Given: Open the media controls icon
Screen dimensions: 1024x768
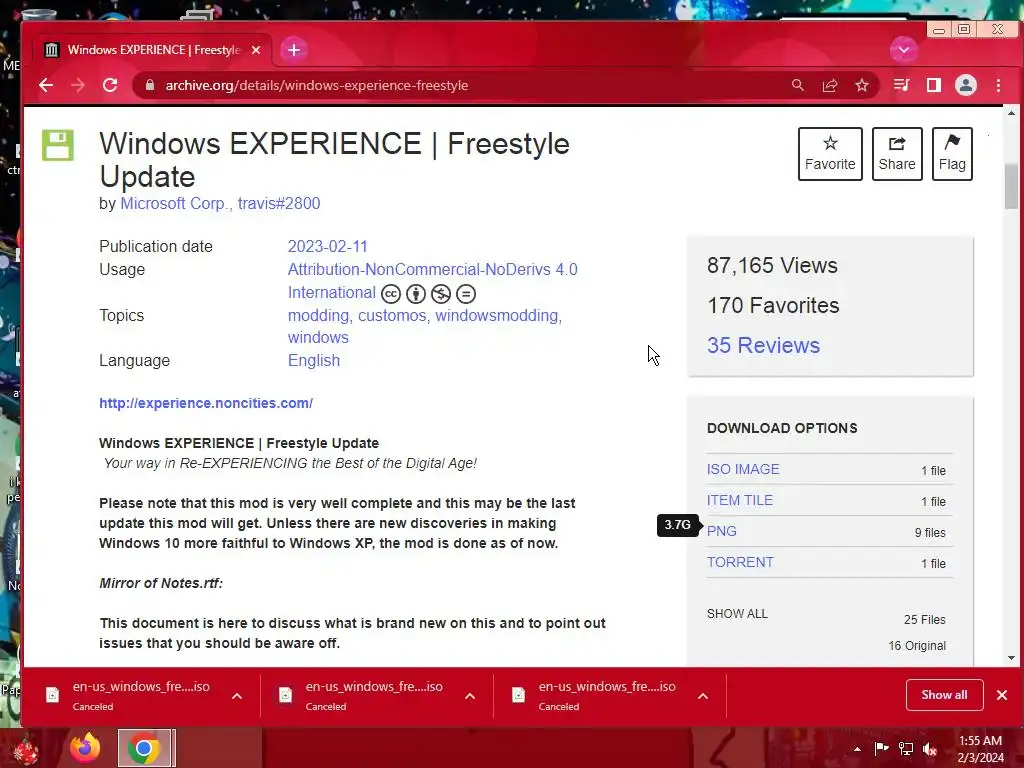Looking at the screenshot, I should [x=902, y=86].
